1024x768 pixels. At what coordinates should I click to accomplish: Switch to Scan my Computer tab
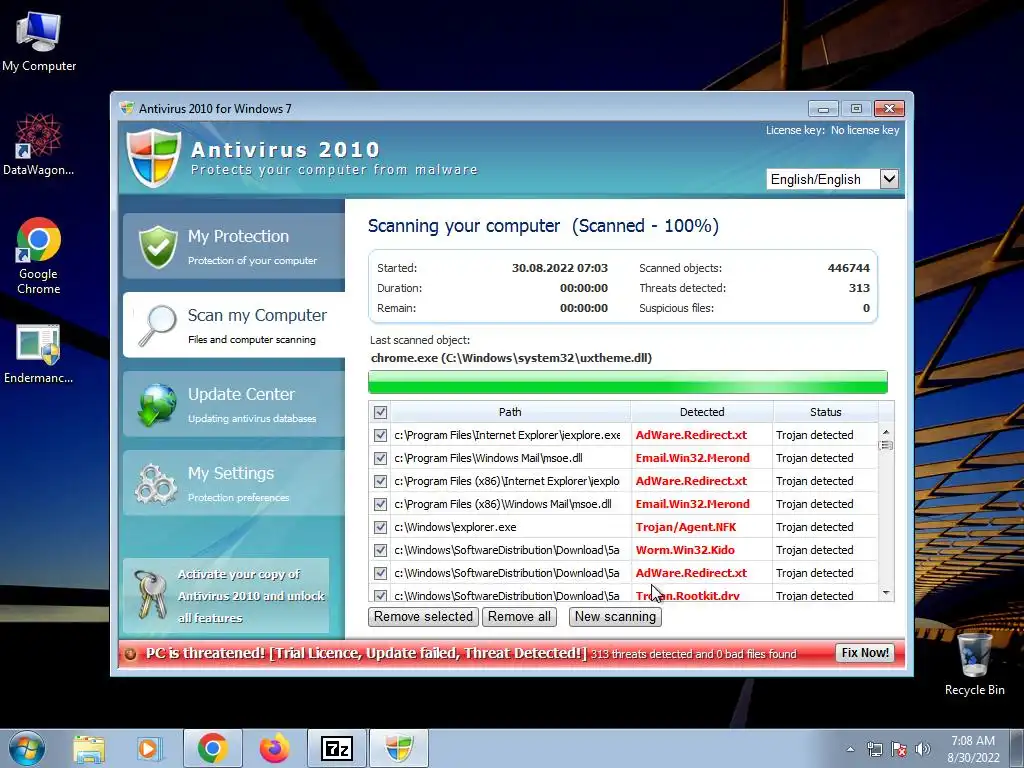coord(234,325)
